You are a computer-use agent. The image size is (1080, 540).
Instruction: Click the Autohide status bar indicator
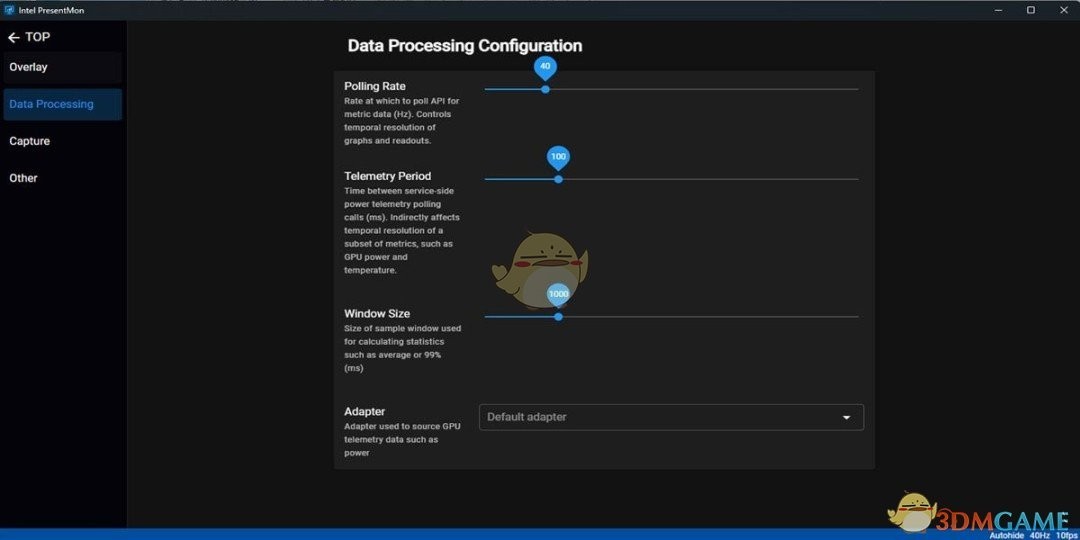(x=1005, y=535)
